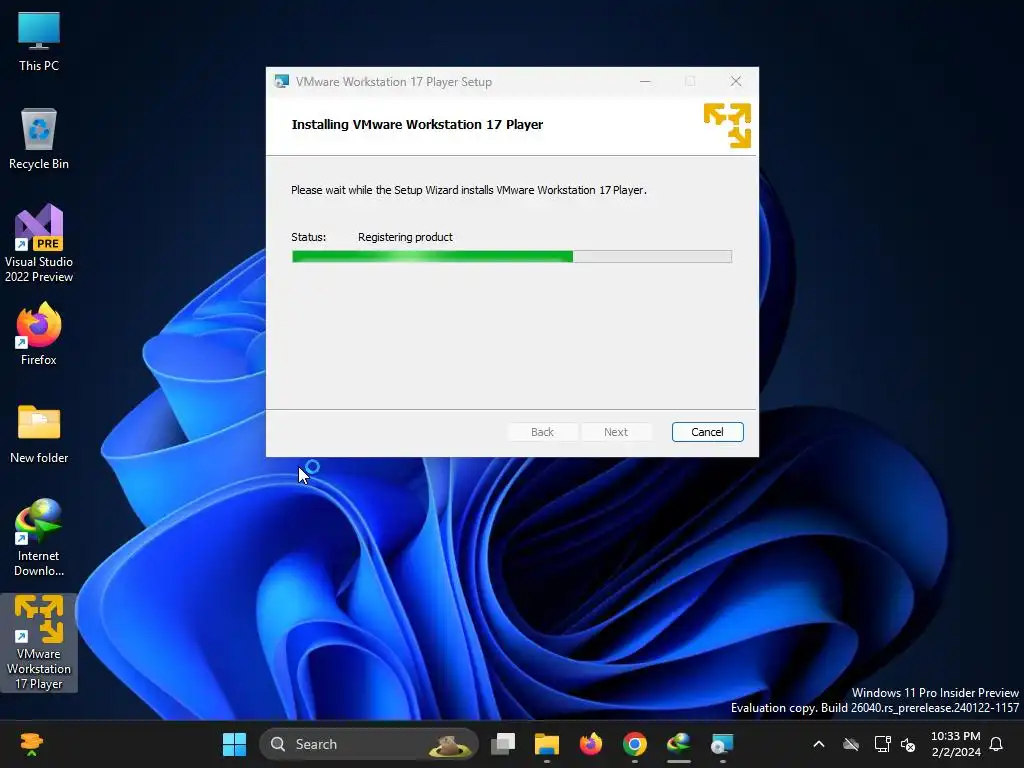
Task: Open This PC desktop icon
Action: pos(39,41)
